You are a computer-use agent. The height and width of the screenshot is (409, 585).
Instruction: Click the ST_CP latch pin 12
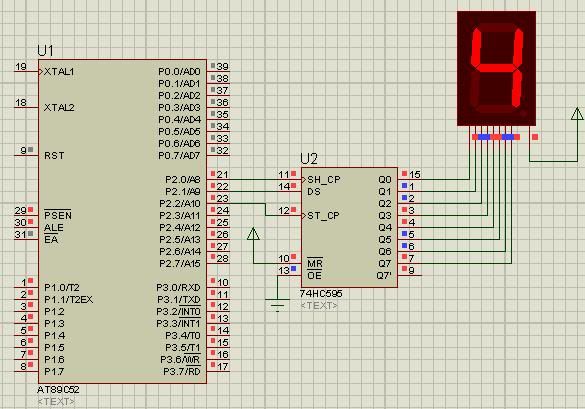(x=290, y=215)
